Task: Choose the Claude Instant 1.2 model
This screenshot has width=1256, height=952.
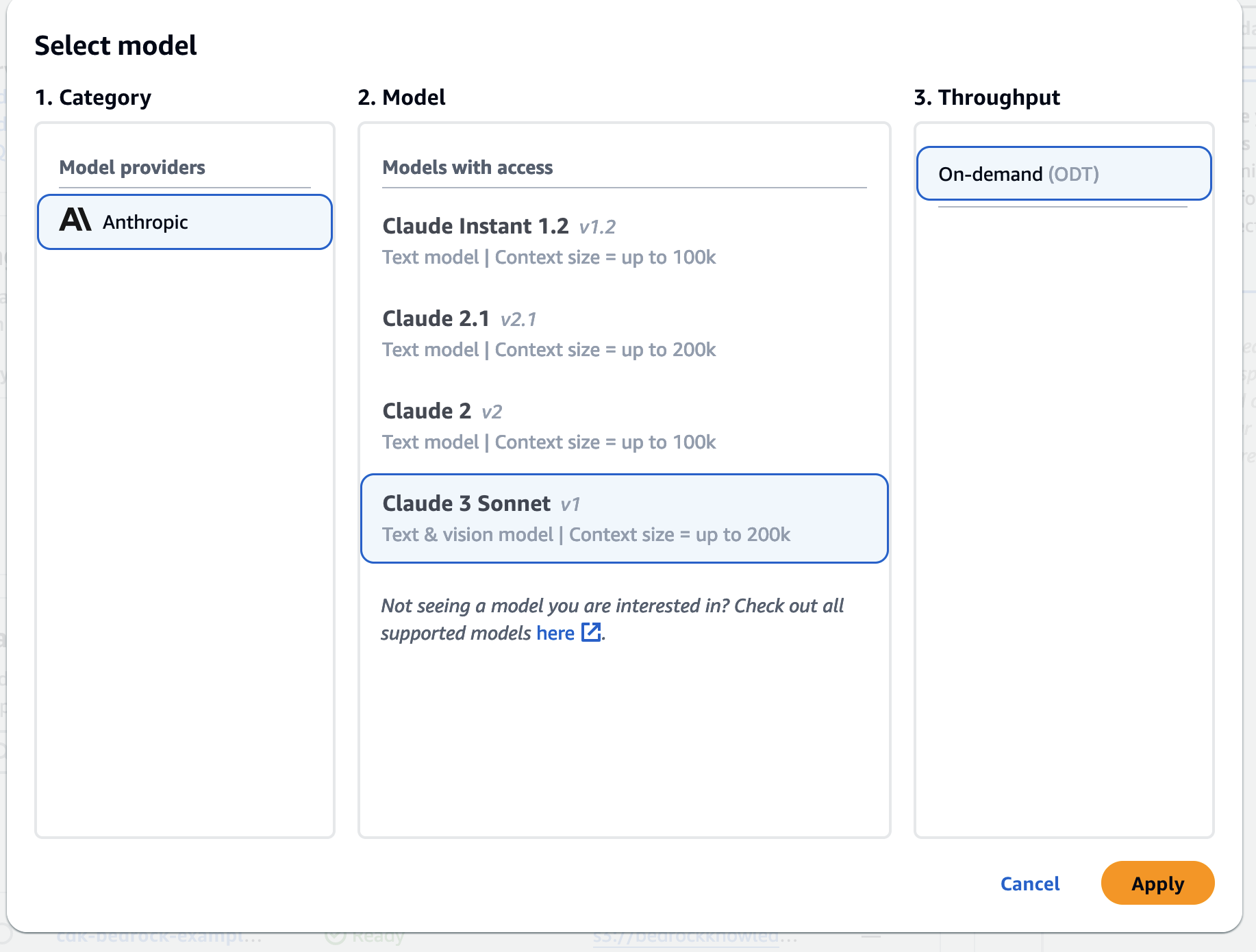Action: 548,241
